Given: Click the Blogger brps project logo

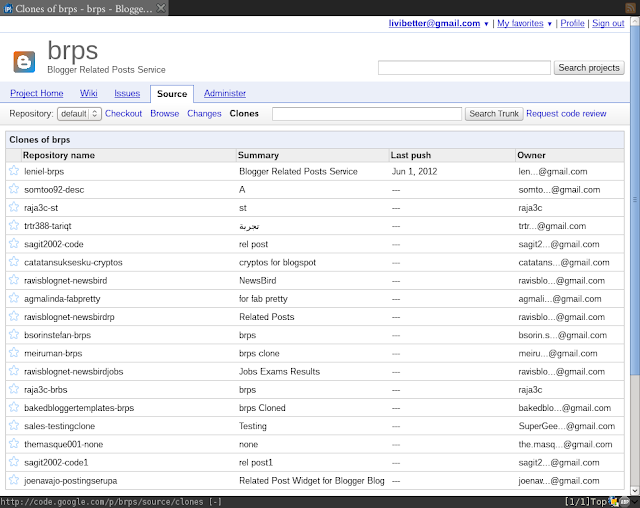Looking at the screenshot, I should coord(24,62).
